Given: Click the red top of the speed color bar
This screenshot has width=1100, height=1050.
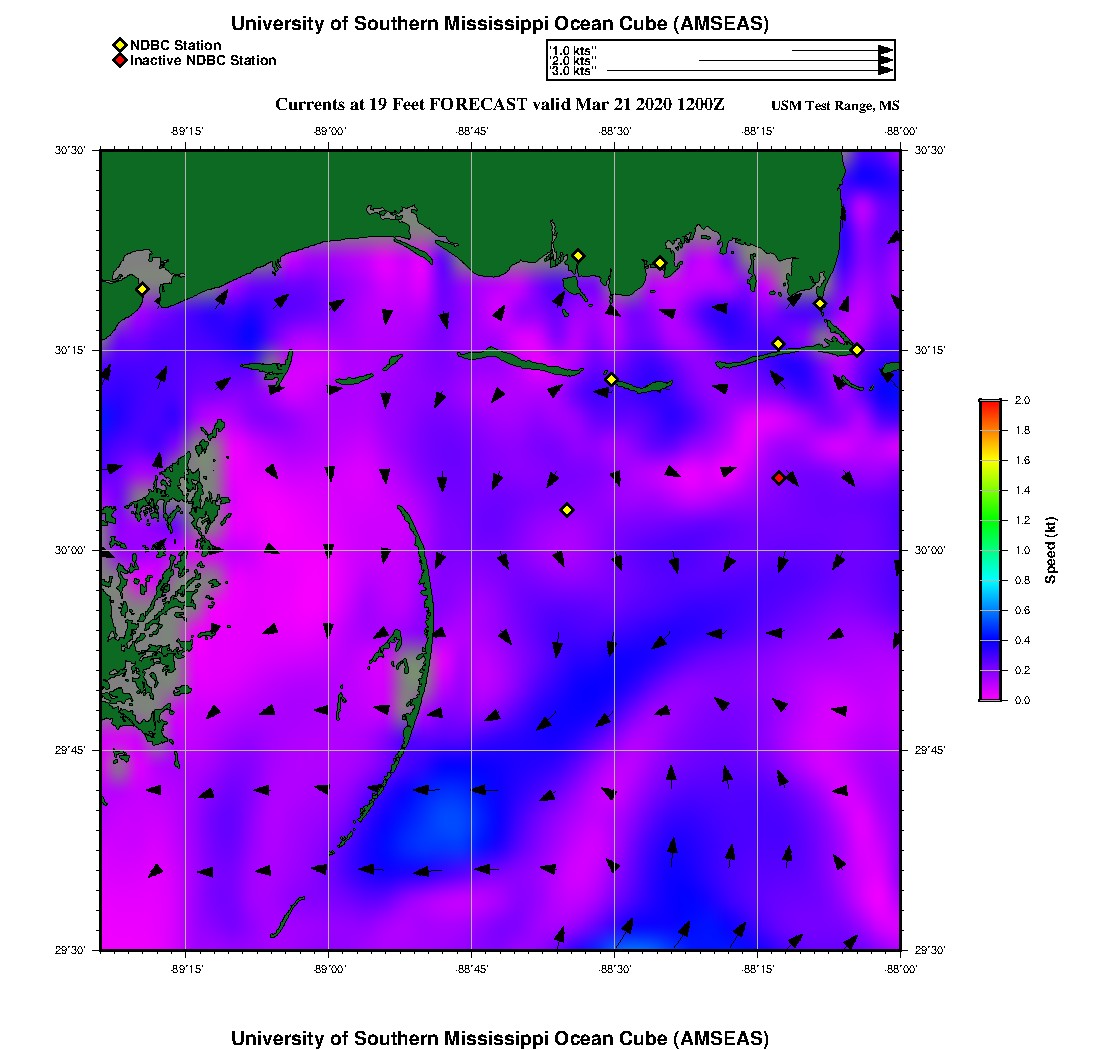Looking at the screenshot, I should tap(990, 404).
